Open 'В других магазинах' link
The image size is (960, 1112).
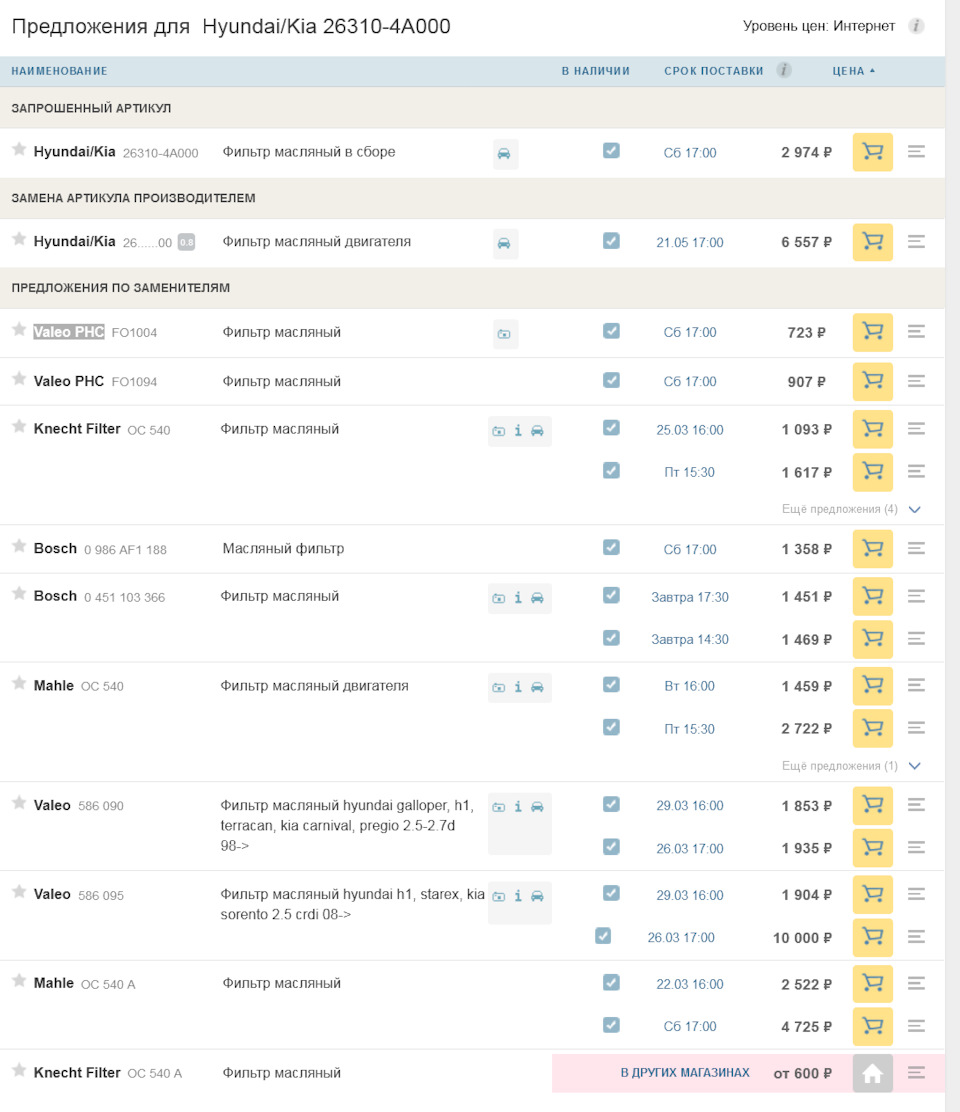coord(684,1073)
